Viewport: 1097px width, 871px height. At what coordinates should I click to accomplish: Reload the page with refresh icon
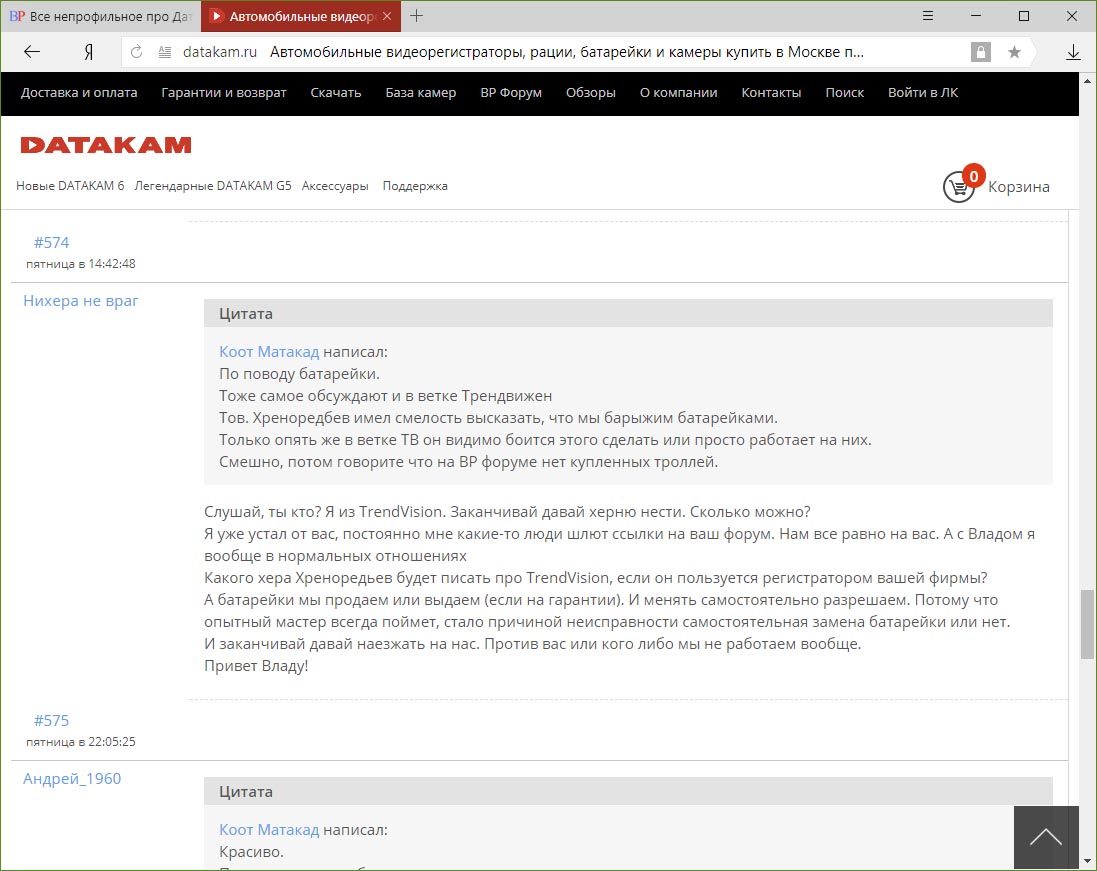tap(137, 52)
